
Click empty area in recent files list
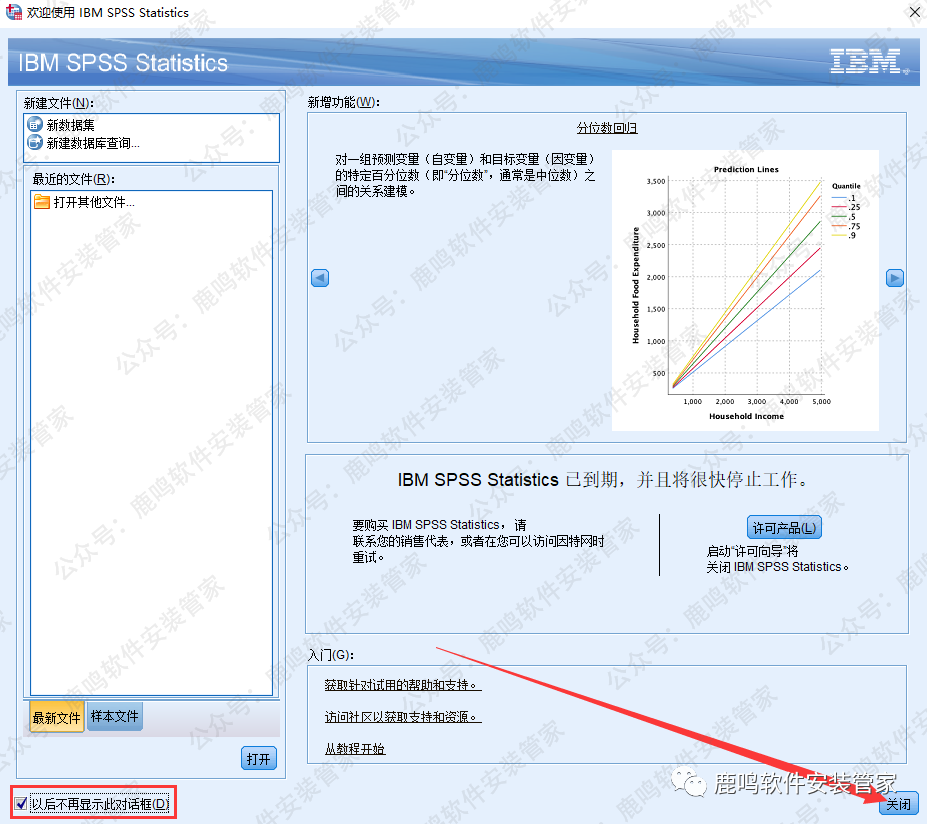point(150,450)
